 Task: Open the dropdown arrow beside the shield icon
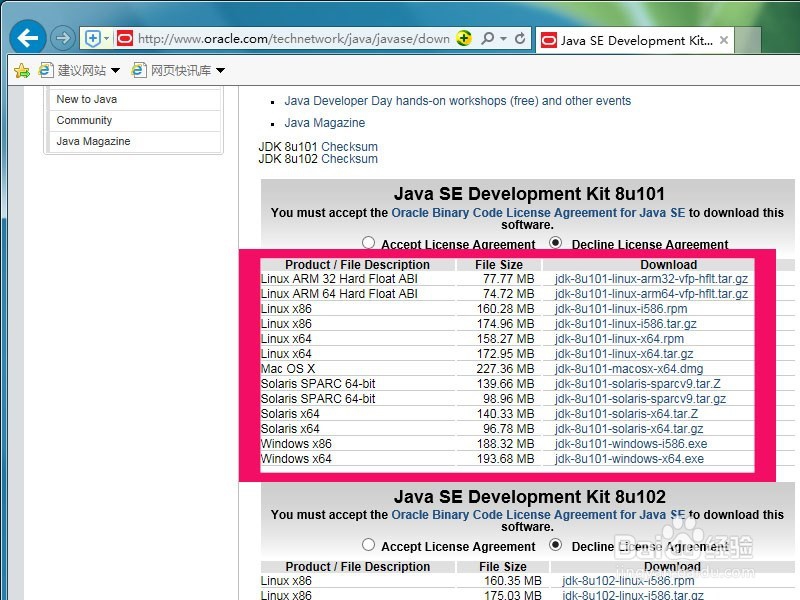pyautogui.click(x=107, y=38)
